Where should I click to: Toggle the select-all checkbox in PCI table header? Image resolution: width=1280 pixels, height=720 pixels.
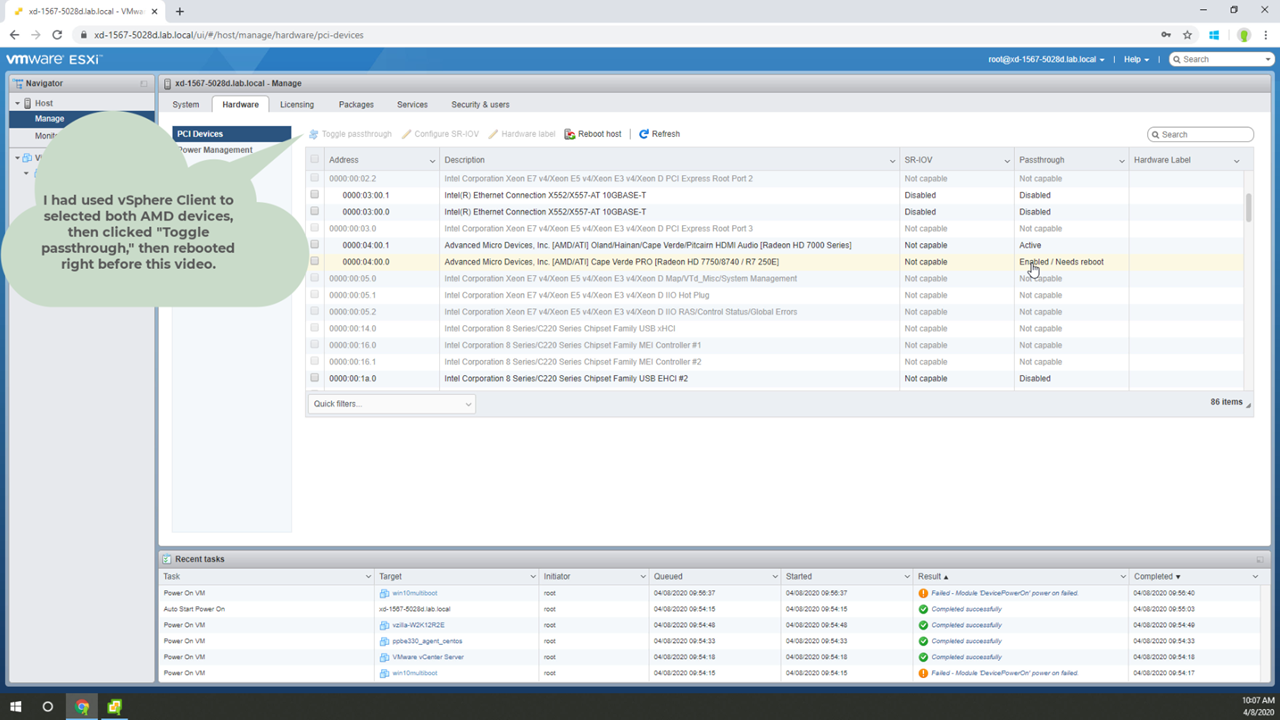tap(315, 160)
